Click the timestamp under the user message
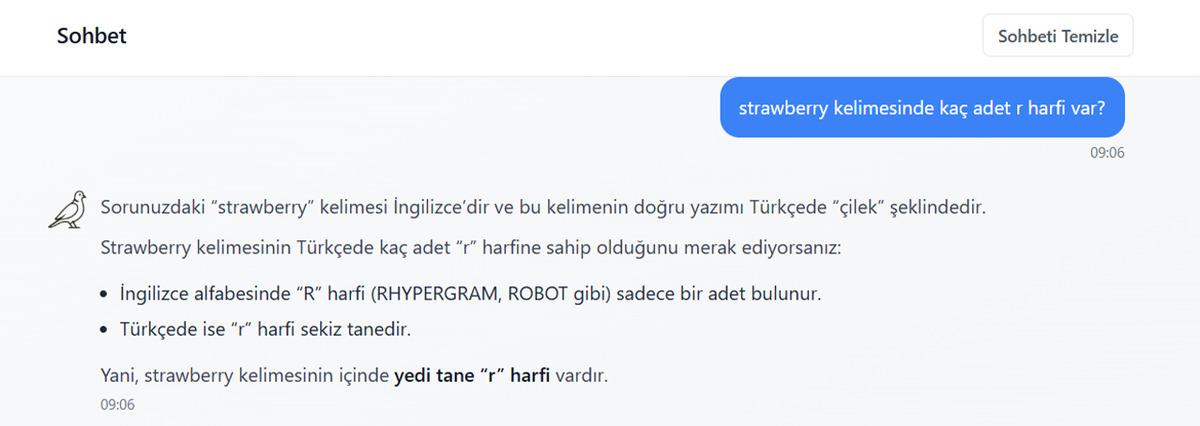The height and width of the screenshot is (426, 1200). (1108, 153)
